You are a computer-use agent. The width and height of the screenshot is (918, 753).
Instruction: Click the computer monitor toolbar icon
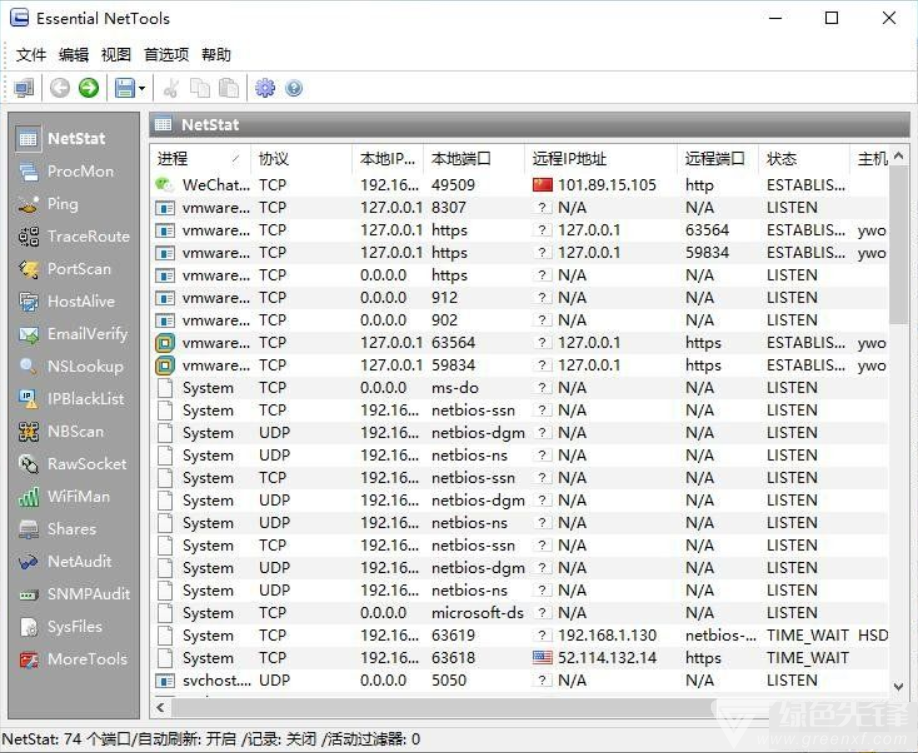pos(24,88)
